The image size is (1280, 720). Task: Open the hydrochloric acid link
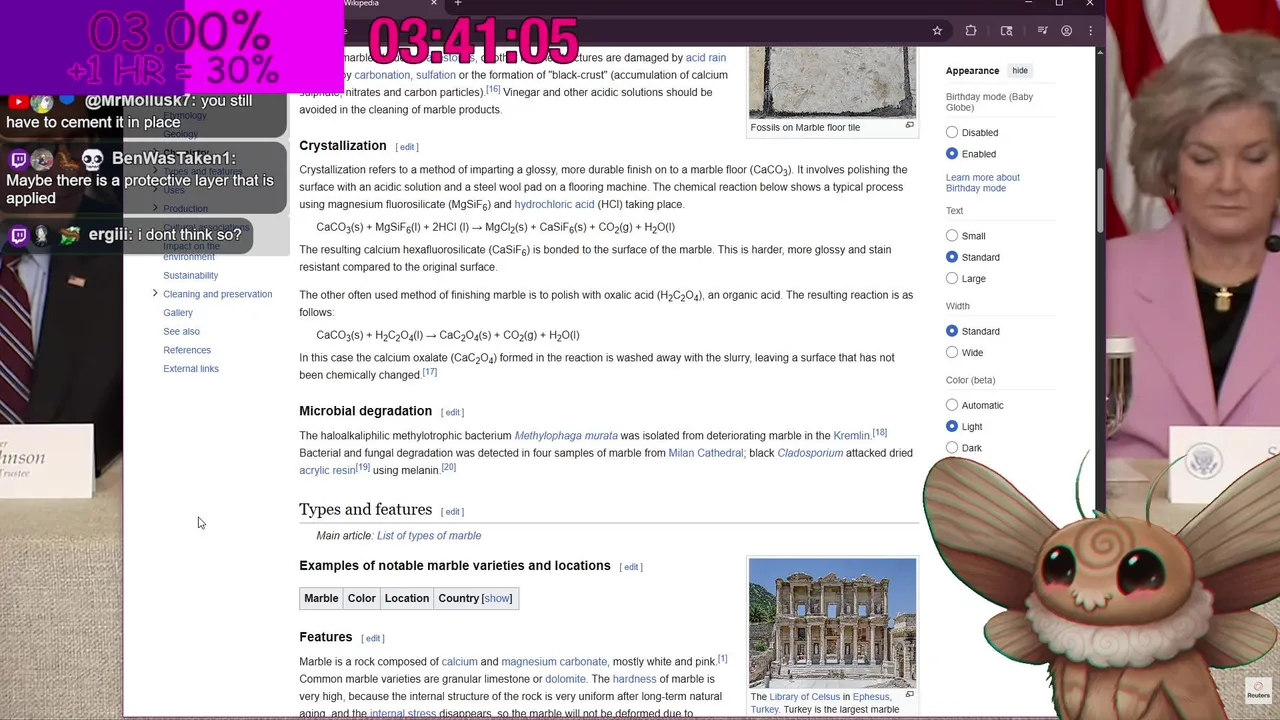tap(554, 204)
